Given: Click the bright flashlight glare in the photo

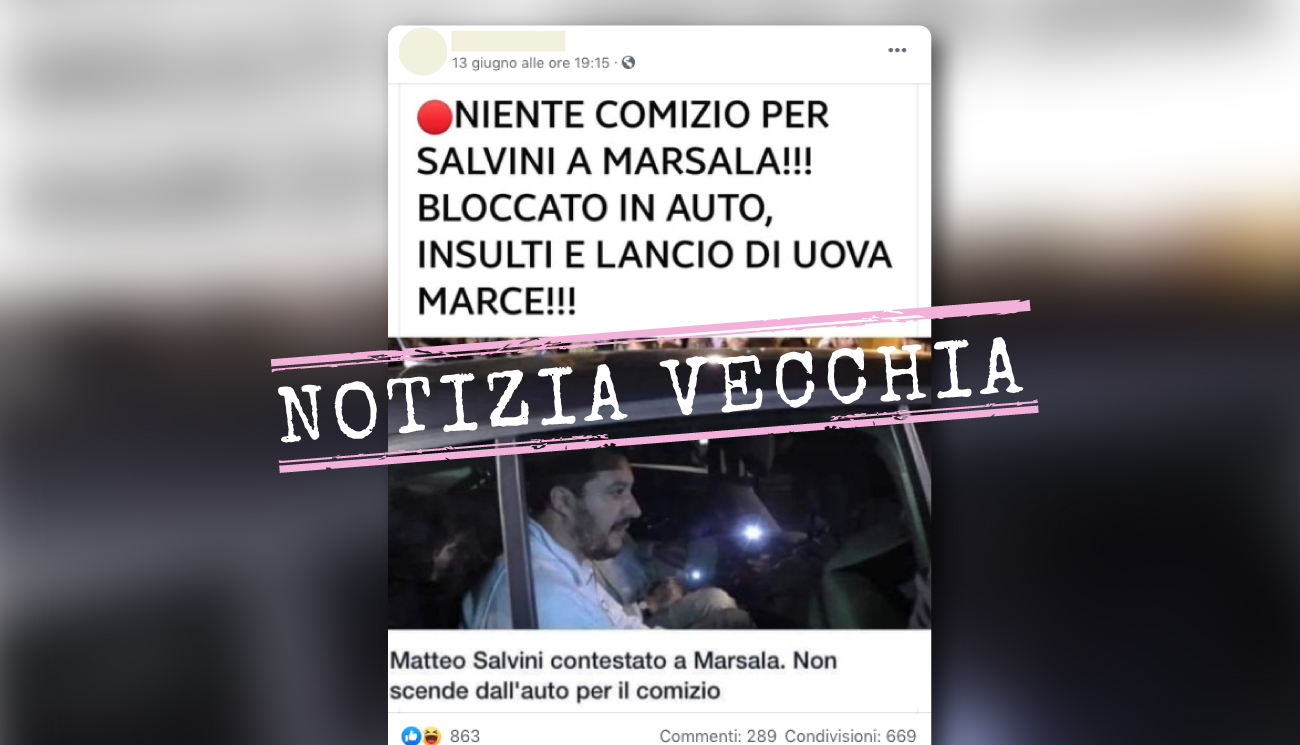Looking at the screenshot, I should [x=752, y=532].
